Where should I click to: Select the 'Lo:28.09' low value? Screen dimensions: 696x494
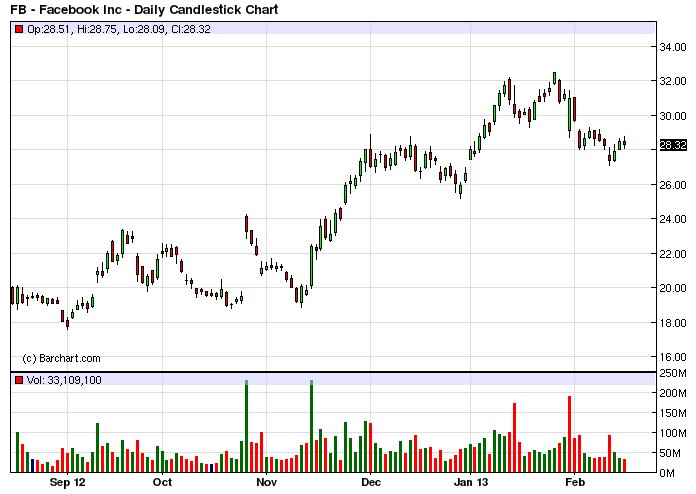click(x=144, y=29)
